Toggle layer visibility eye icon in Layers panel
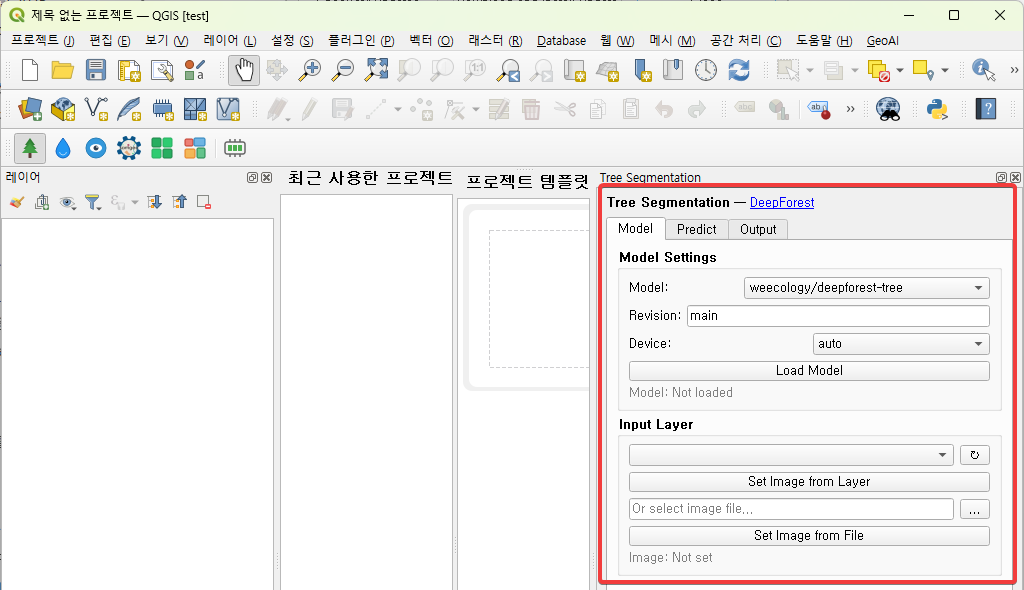Image resolution: width=1024 pixels, height=590 pixels. point(67,203)
